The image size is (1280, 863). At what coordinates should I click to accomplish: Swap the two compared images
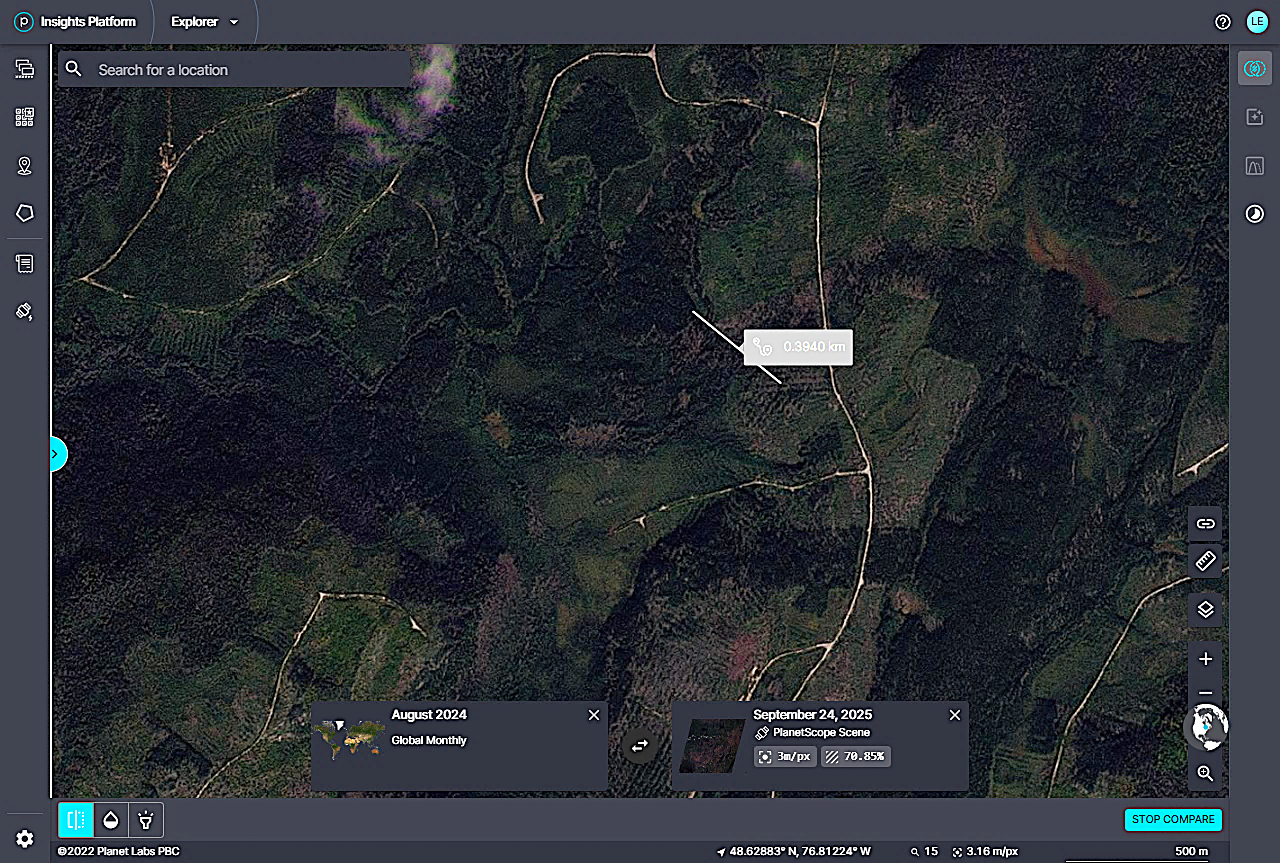[639, 745]
